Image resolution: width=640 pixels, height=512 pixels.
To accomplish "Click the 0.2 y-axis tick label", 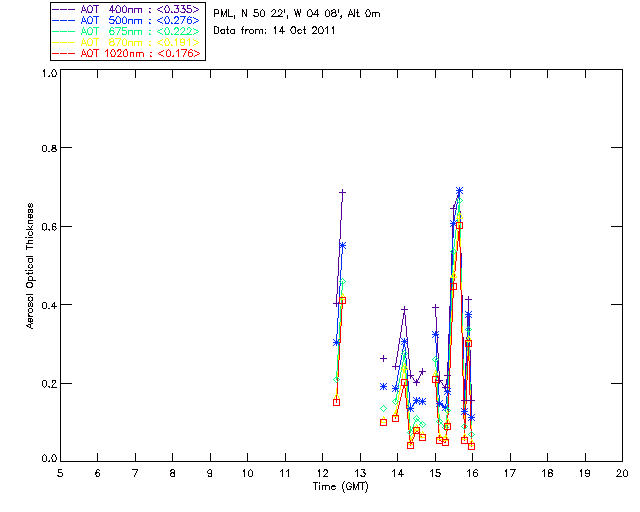I will tap(49, 384).
